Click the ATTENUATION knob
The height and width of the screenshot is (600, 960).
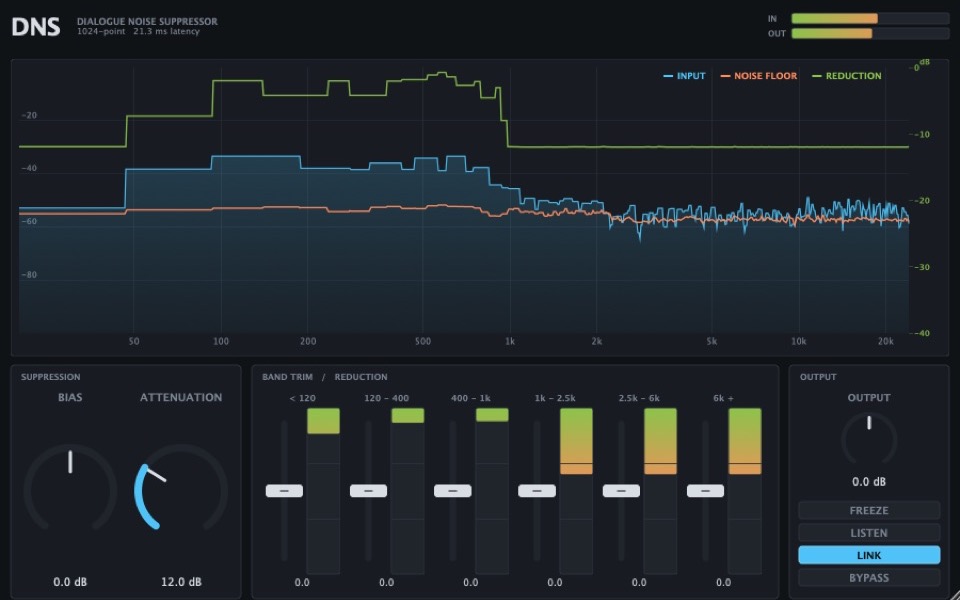[x=181, y=489]
